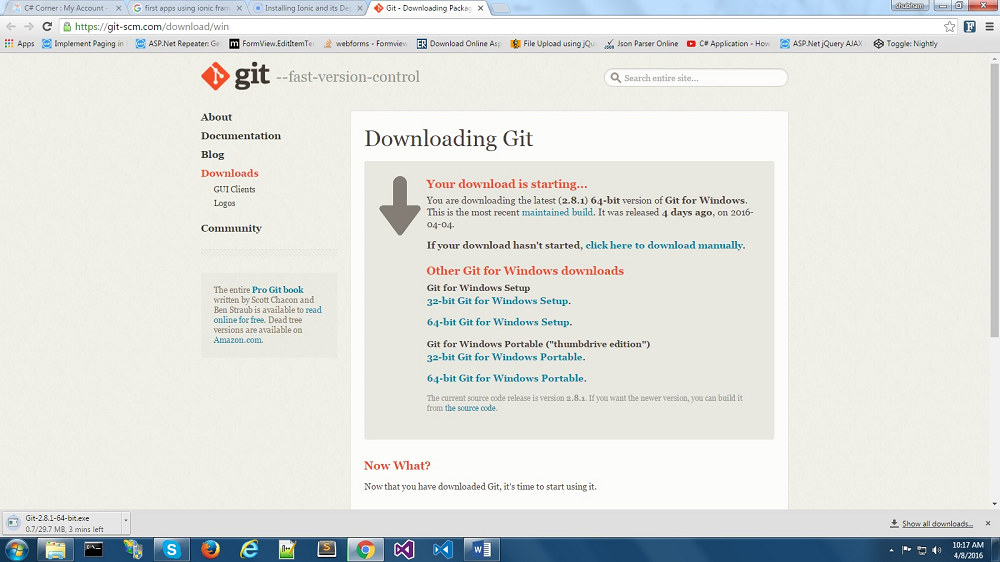Open the Toggle: Nightly bookmark
The height and width of the screenshot is (562, 1000).
[x=906, y=43]
